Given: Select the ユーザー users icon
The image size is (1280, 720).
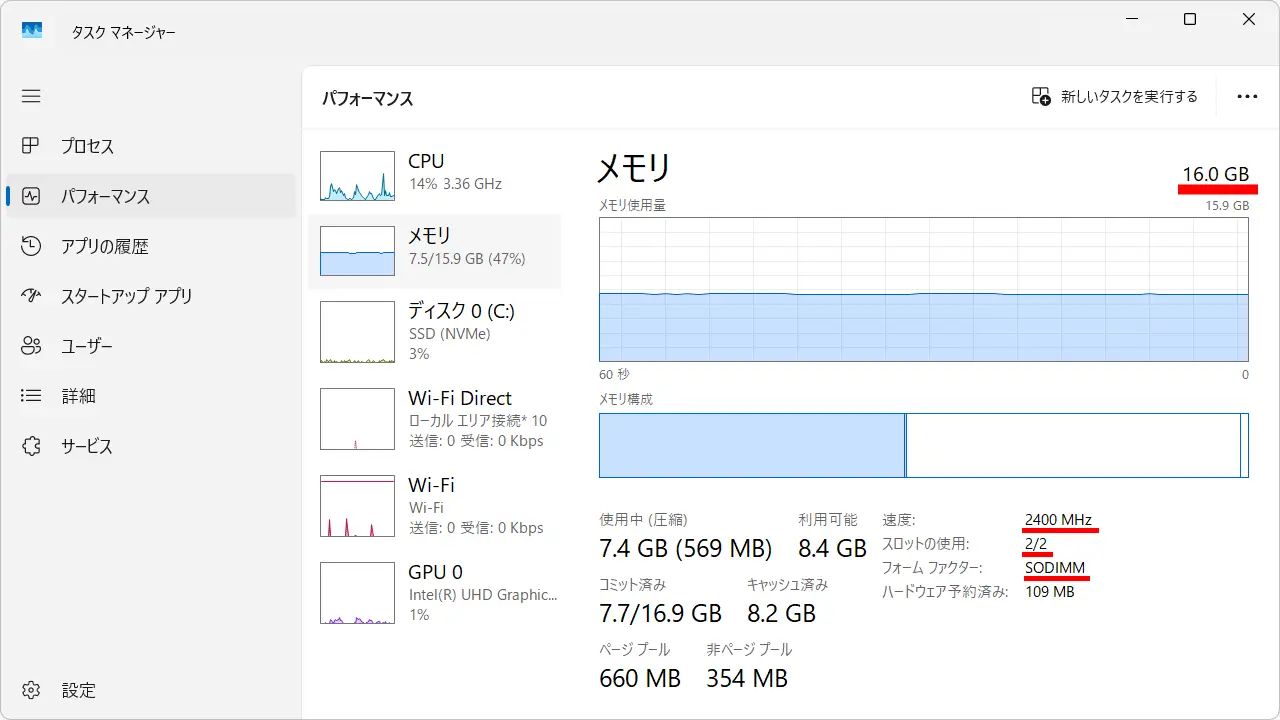Looking at the screenshot, I should 31,346.
